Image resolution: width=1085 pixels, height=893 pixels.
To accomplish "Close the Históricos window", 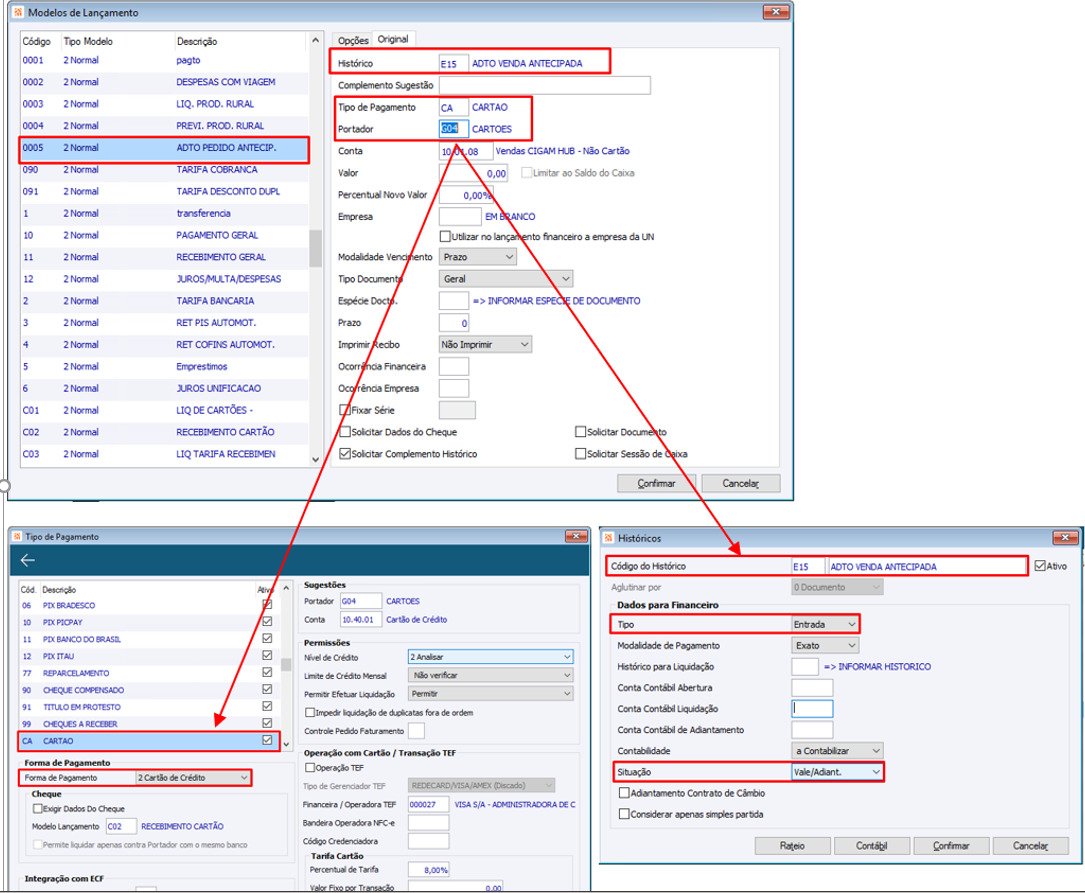I will 1065,537.
